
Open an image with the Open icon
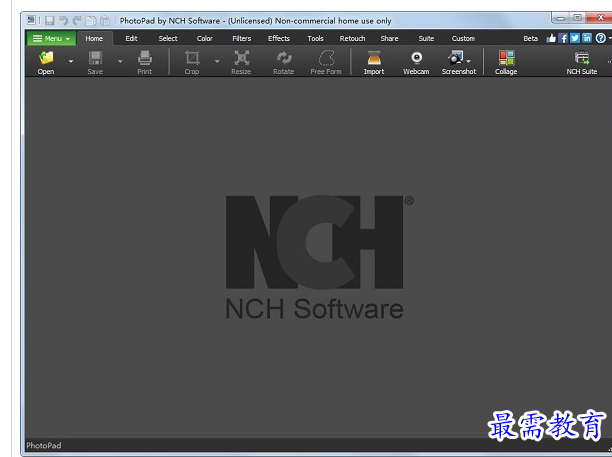[46, 62]
